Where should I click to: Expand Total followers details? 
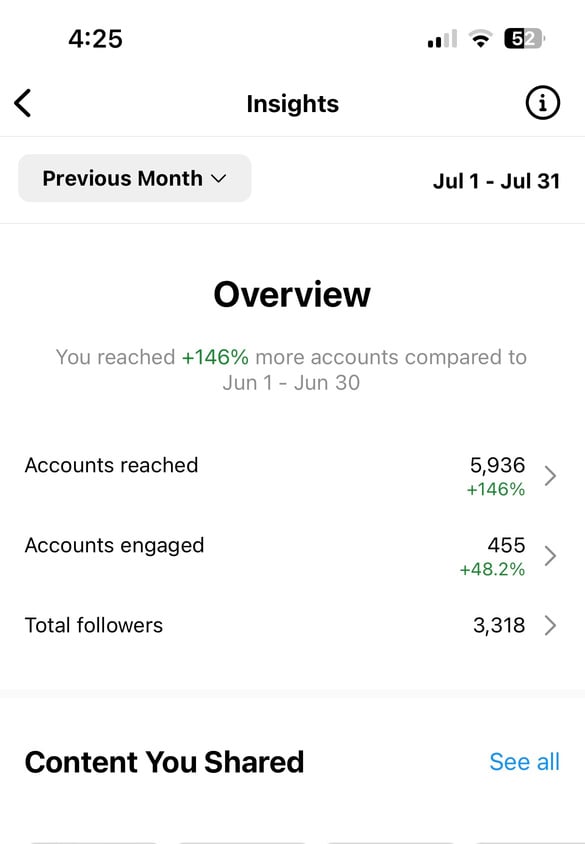pos(549,626)
